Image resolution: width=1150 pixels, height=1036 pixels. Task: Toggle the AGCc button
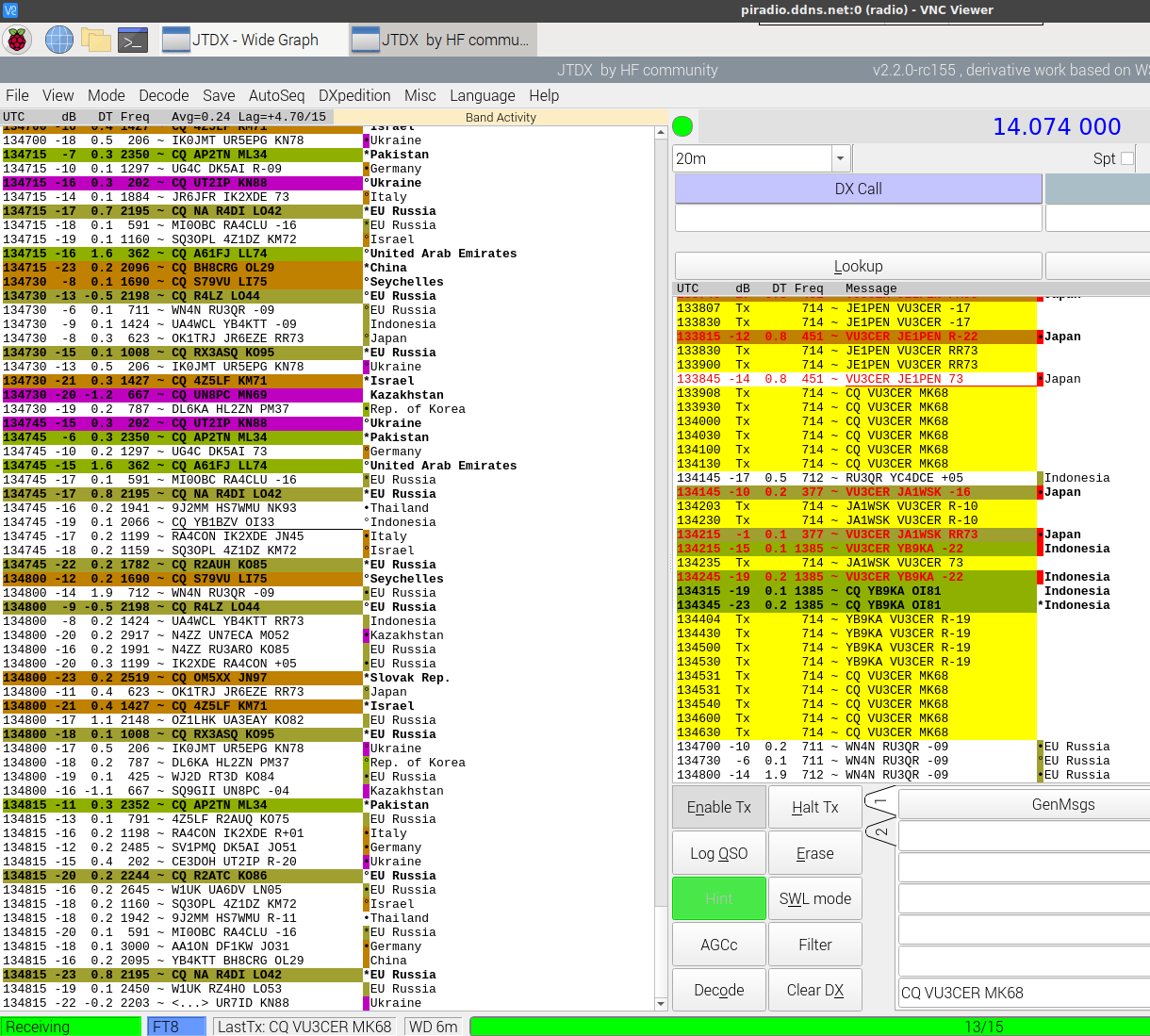[x=719, y=945]
